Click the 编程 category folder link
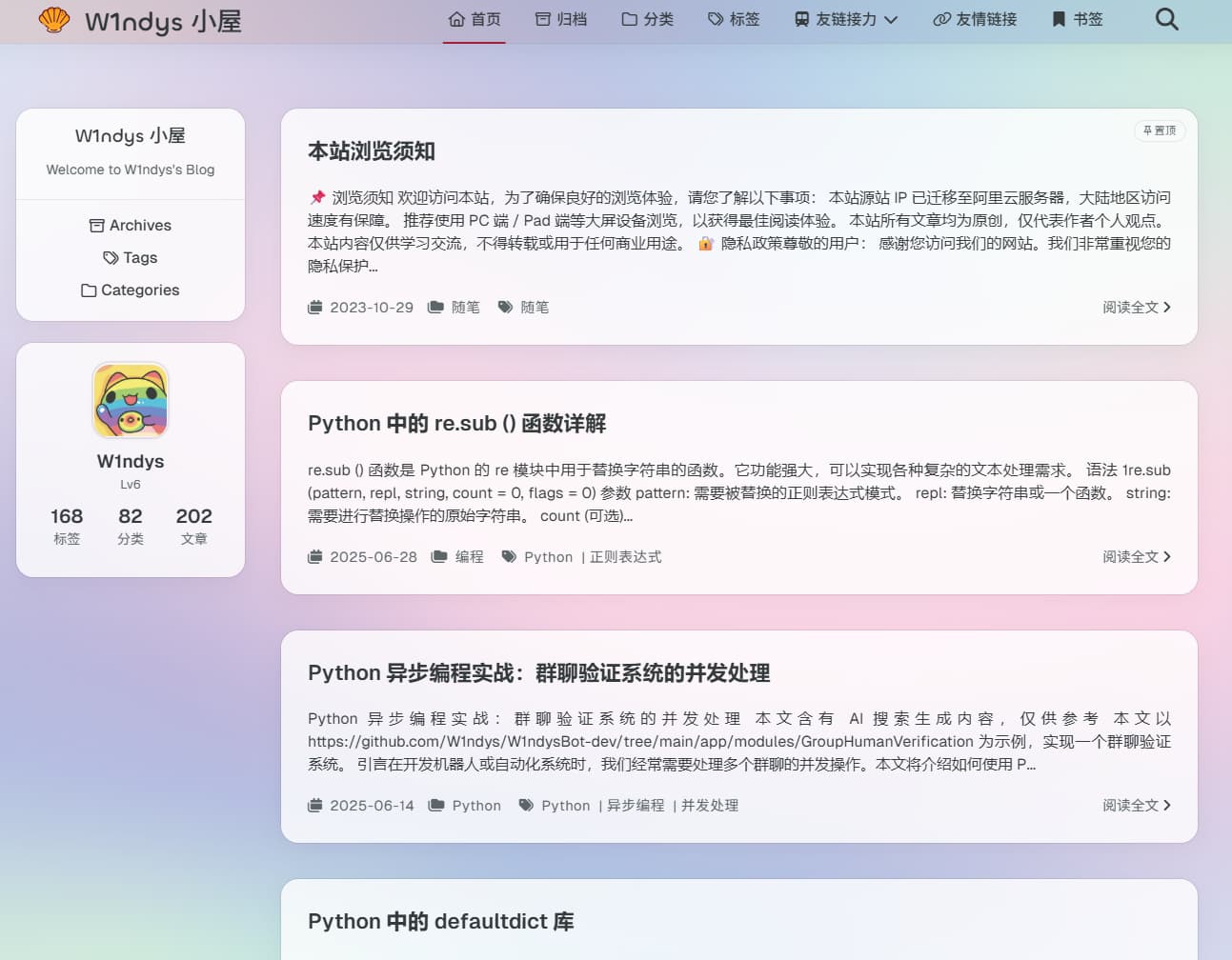 tap(469, 557)
